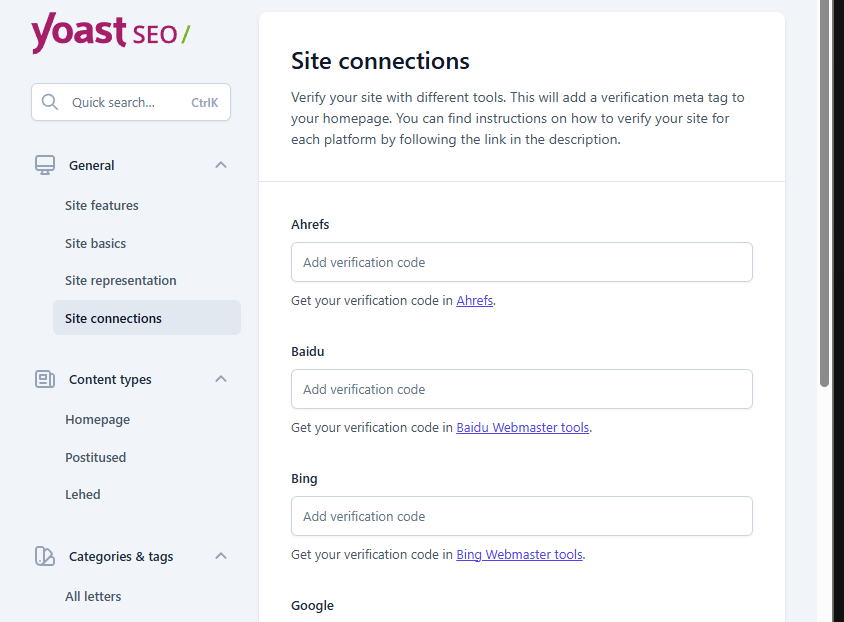Open Site representation settings
The width and height of the screenshot is (844, 622).
point(121,281)
